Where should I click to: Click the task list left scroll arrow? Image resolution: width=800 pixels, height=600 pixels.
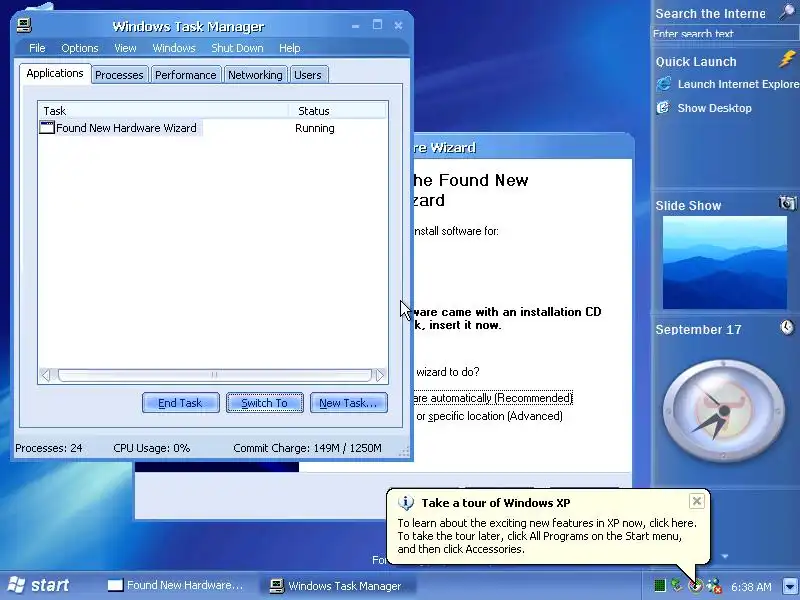[45, 376]
